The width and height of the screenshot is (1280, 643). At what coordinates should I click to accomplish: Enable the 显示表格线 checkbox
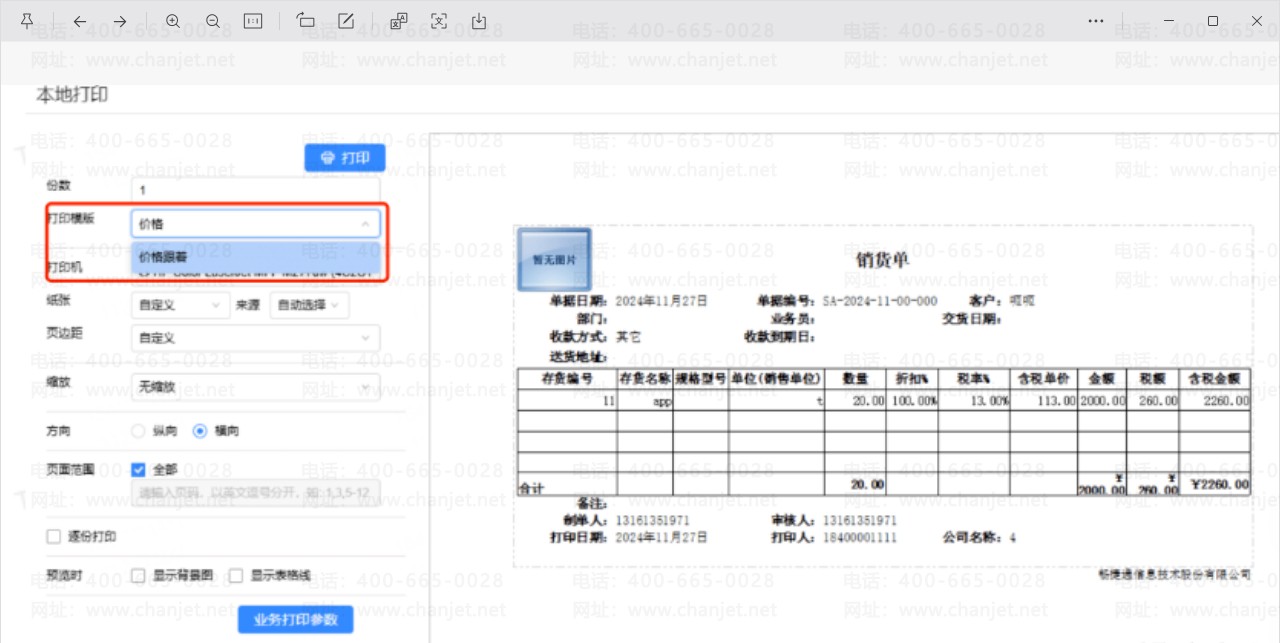click(236, 576)
